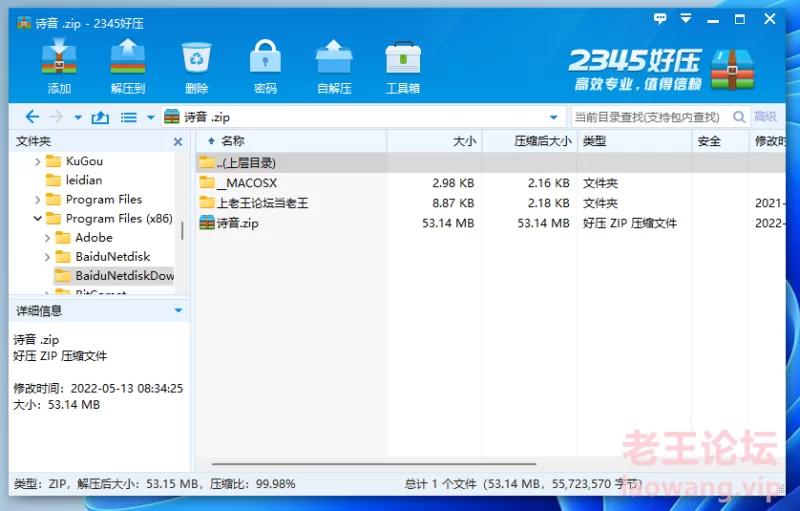Expand the BaiduNetdisk folder node

(x=47, y=257)
